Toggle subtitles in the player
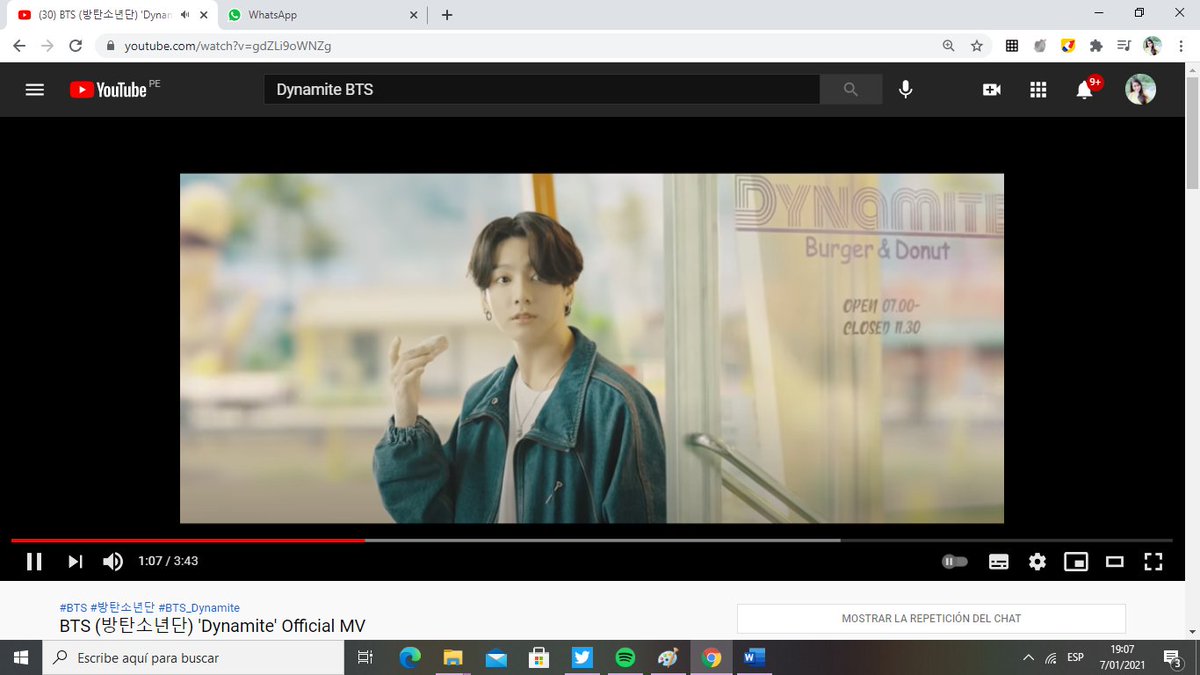This screenshot has width=1200, height=675. 998,561
